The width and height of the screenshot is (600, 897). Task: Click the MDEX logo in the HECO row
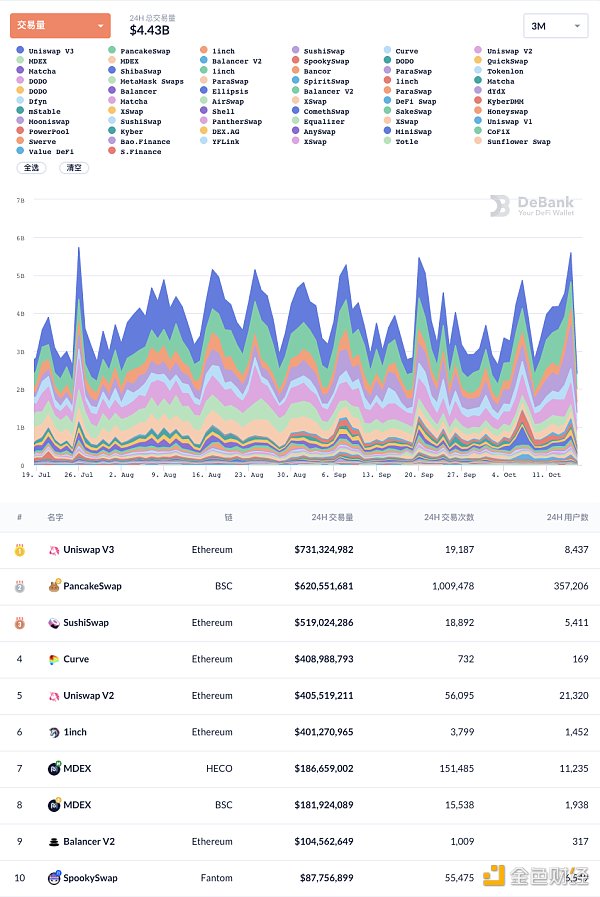(54, 769)
